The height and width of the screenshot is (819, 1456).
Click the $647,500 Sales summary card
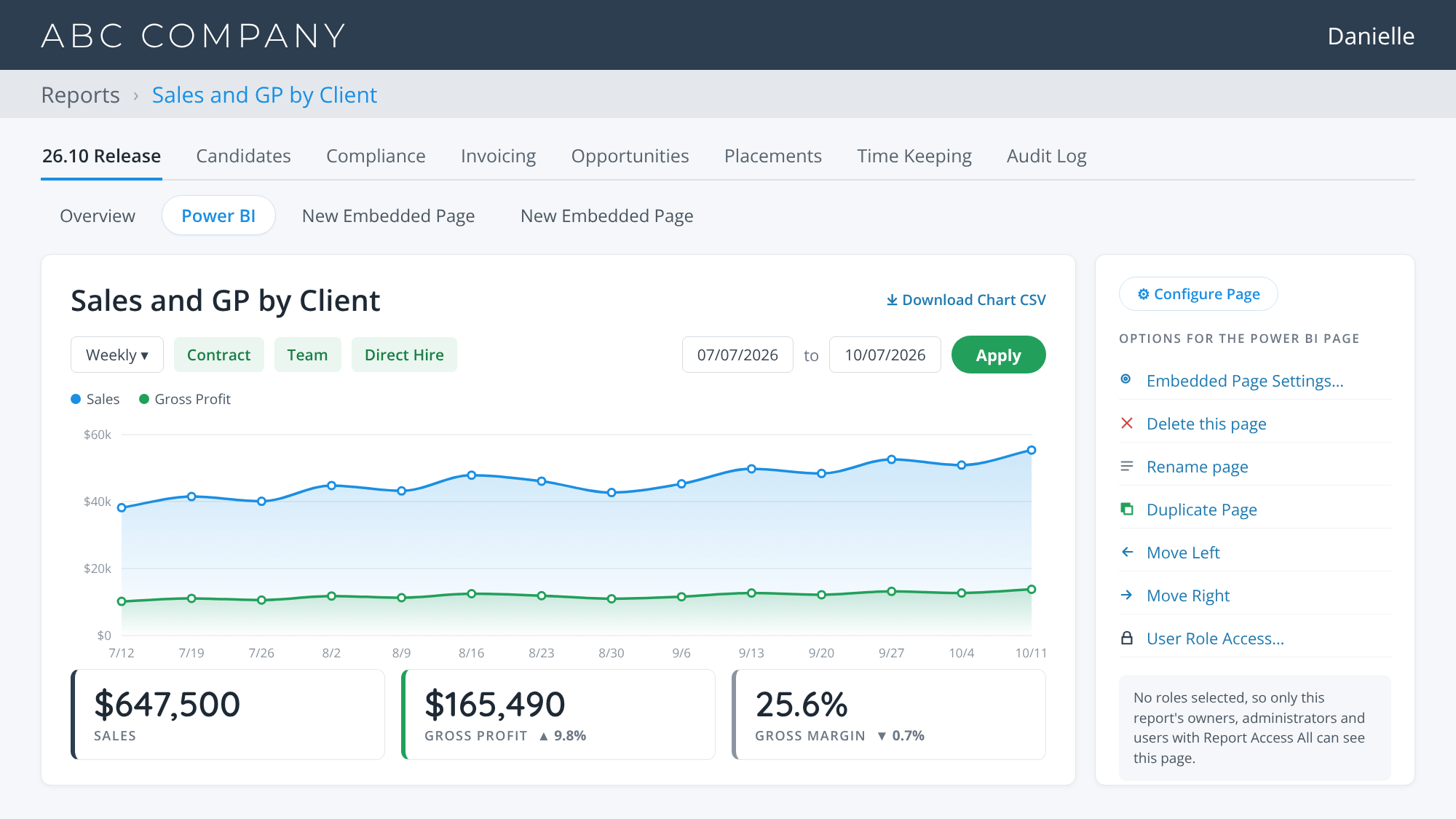(228, 714)
